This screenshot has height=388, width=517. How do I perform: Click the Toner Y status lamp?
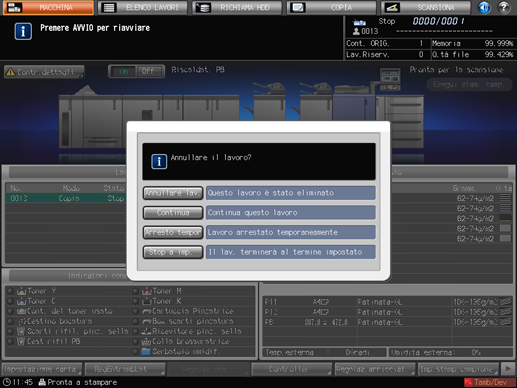[x=10, y=291]
